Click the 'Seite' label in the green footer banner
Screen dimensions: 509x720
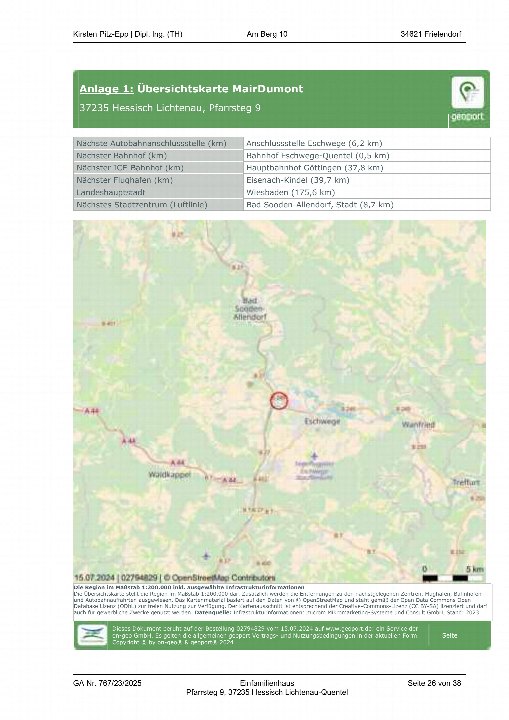(450, 636)
